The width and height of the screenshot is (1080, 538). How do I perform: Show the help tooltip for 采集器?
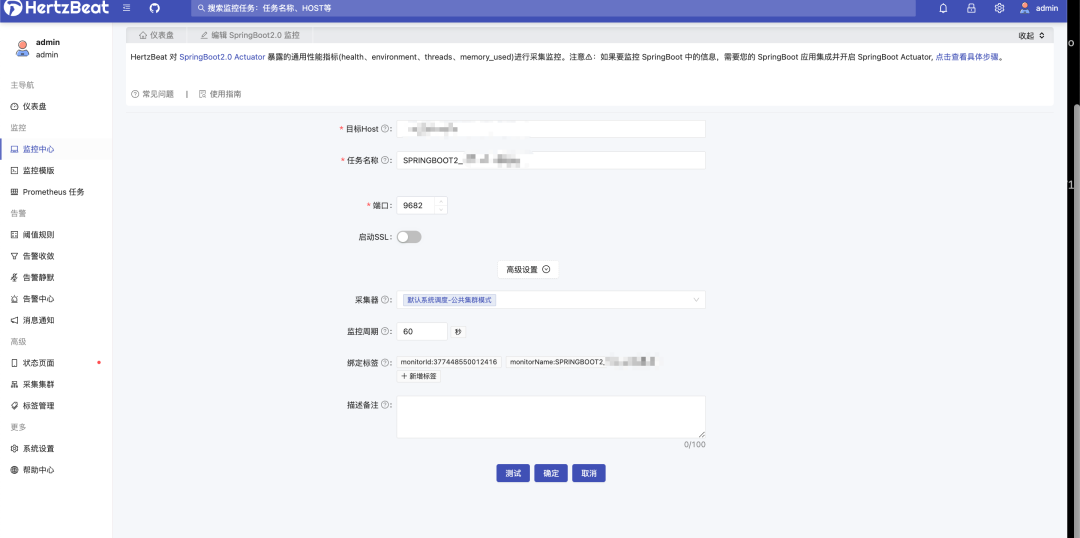tap(385, 300)
